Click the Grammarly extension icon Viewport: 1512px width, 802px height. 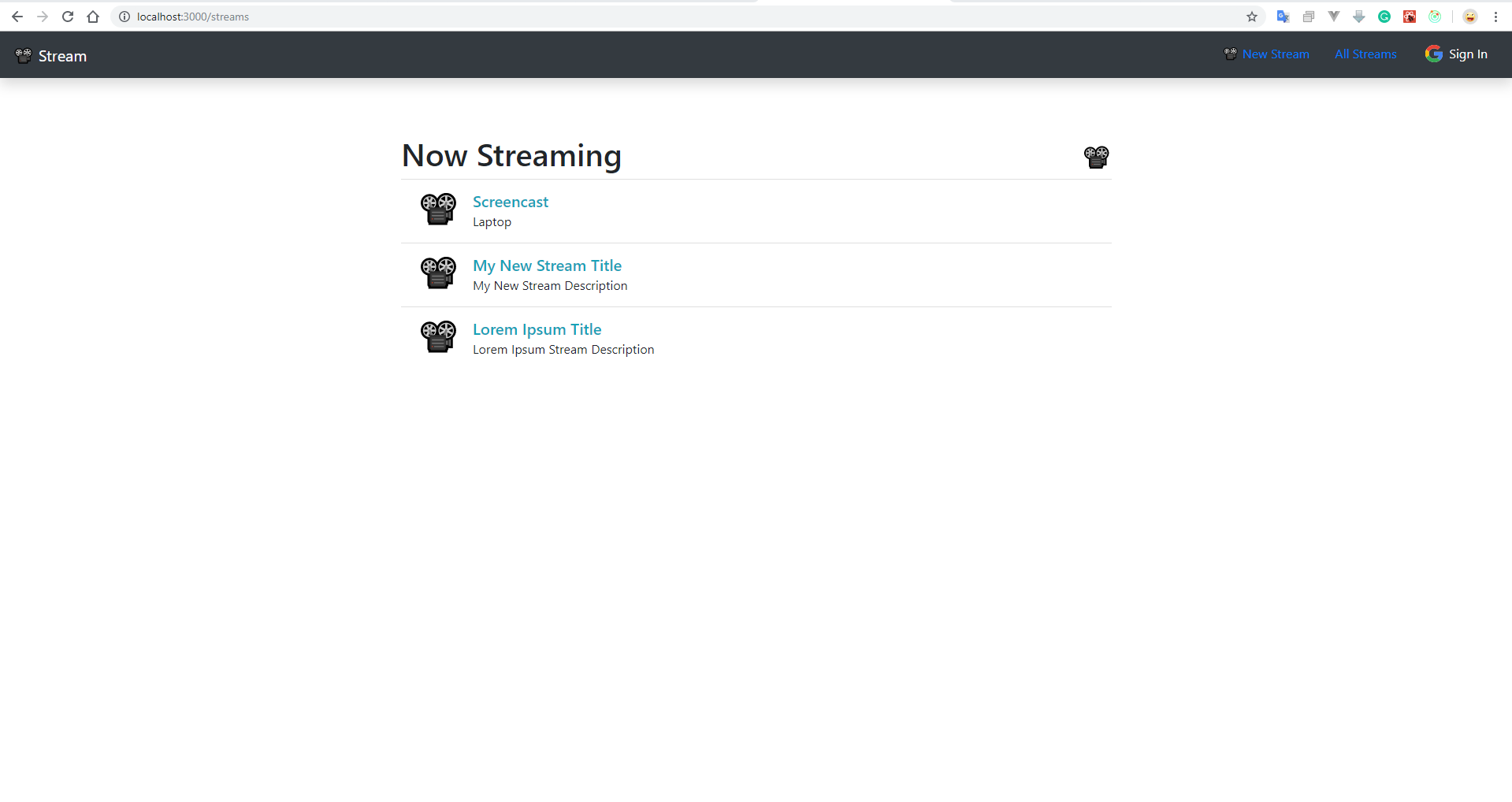click(1384, 17)
